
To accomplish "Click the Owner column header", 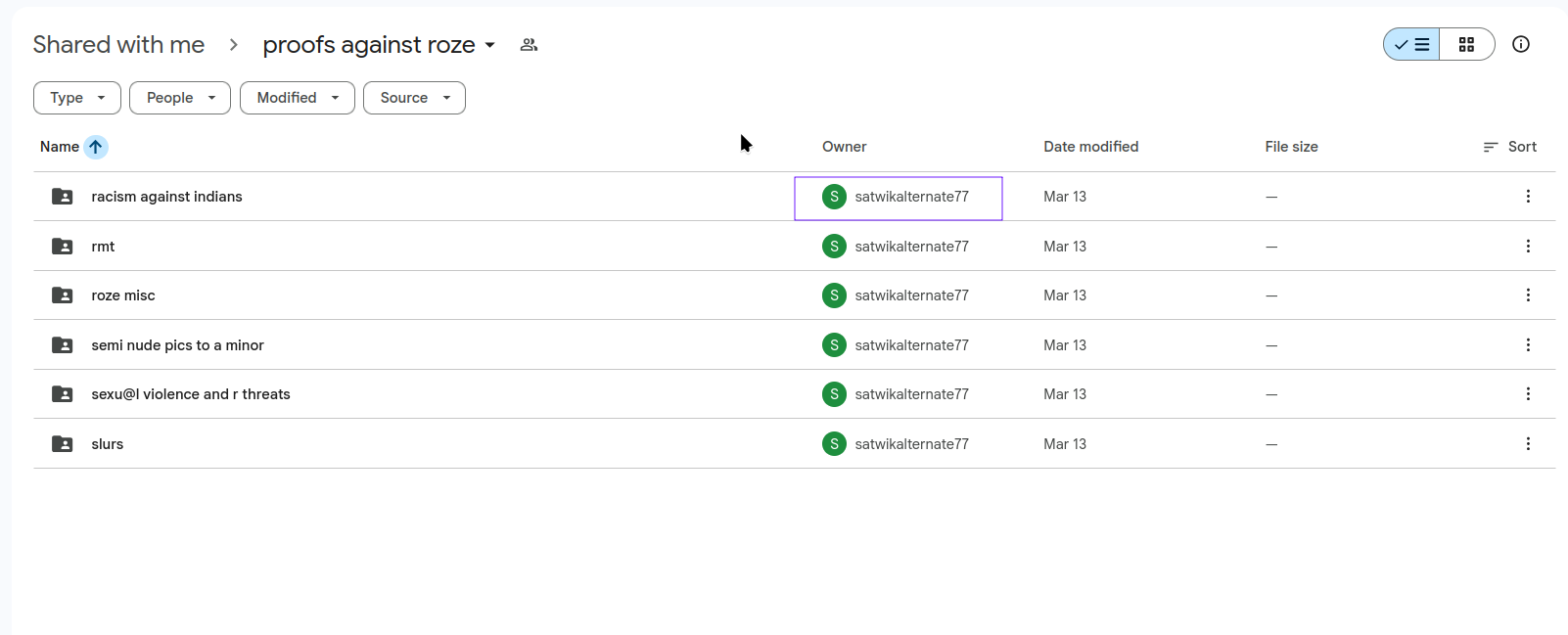I will [844, 147].
